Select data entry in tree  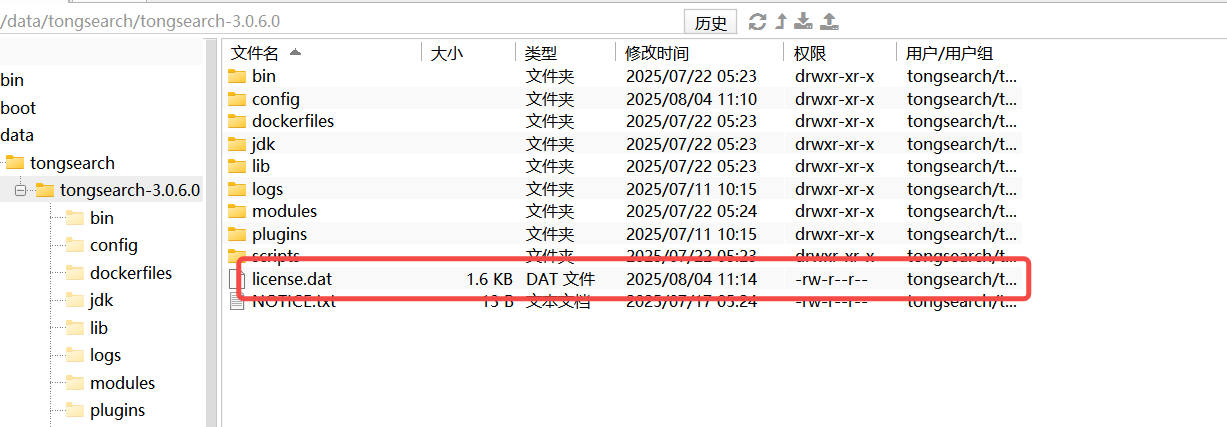[x=17, y=135]
